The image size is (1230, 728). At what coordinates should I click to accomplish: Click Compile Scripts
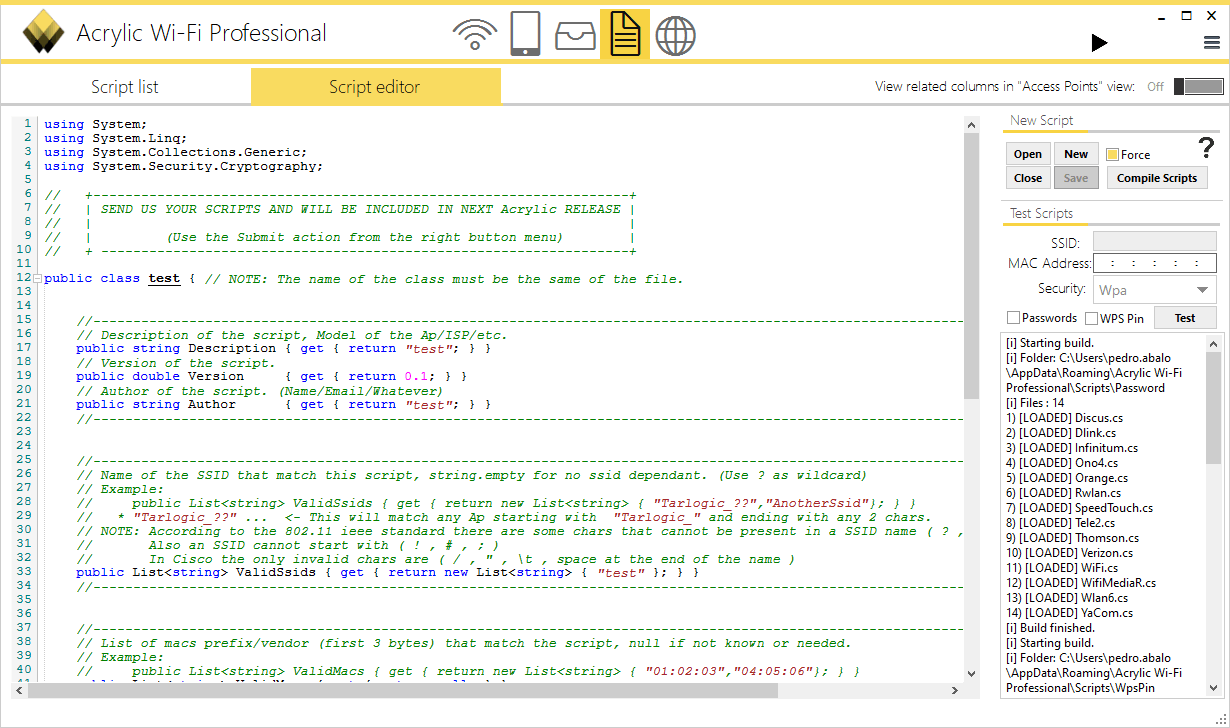[x=1157, y=178]
